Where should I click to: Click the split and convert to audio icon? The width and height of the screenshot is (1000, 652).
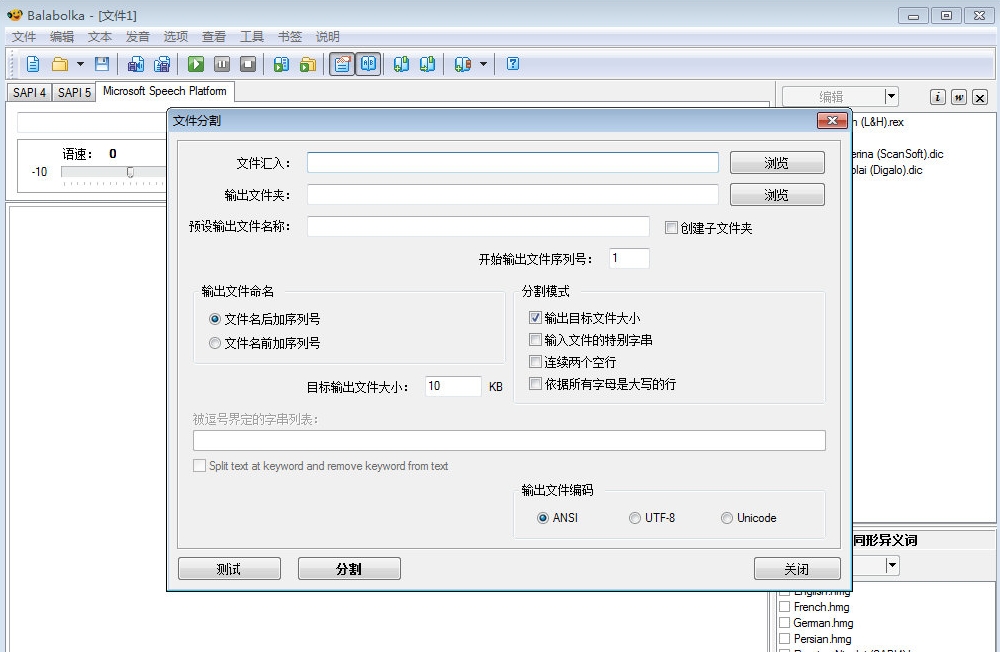coord(162,64)
